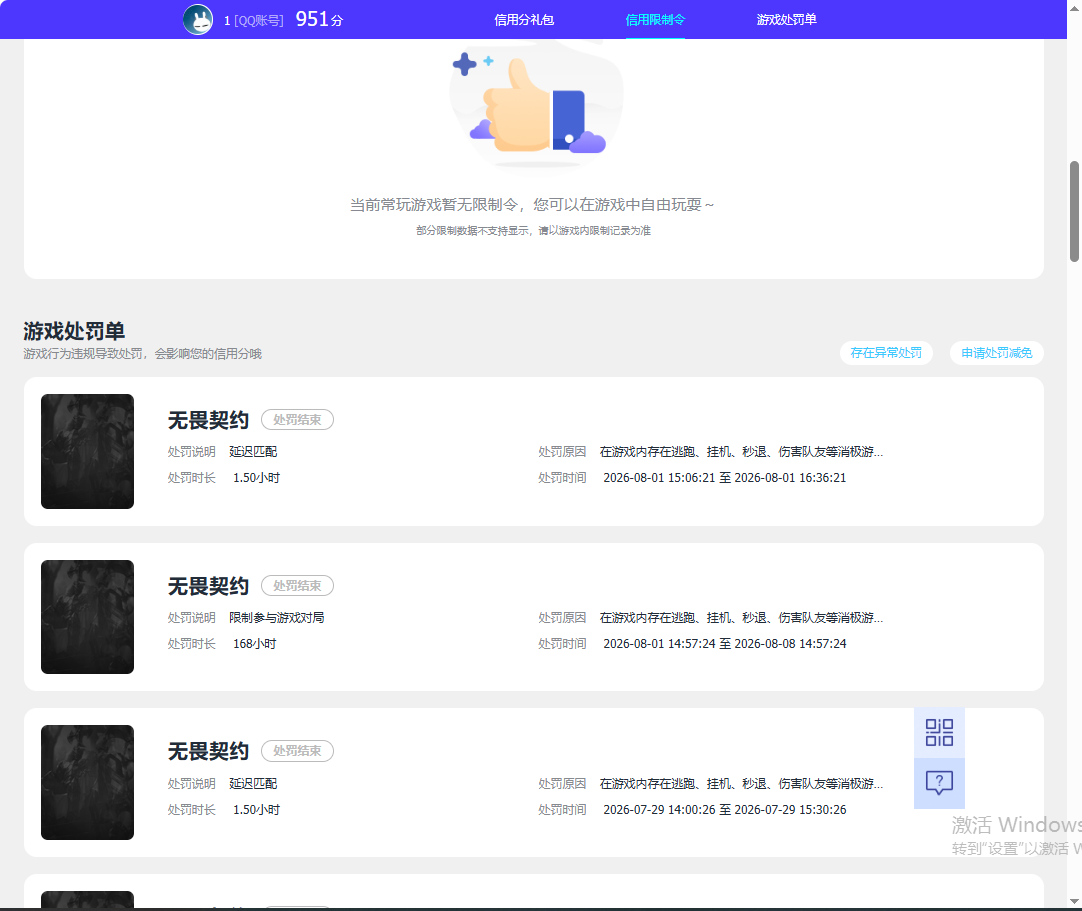
Task: Click the 当前常玩游戏暂无限制令 message
Action: (x=532, y=205)
